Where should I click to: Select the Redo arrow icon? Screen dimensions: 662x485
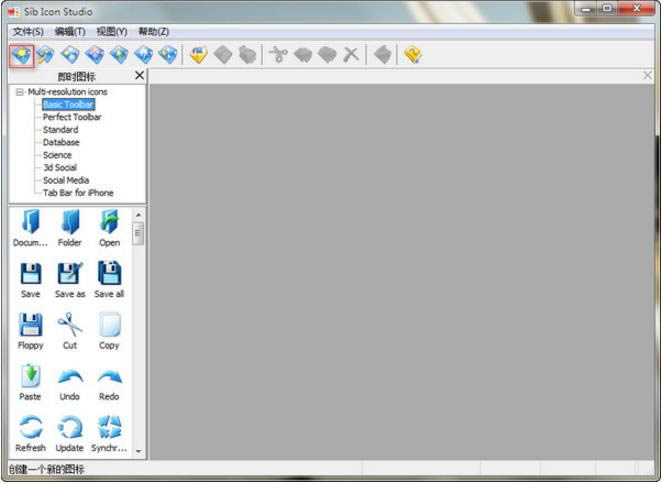[x=109, y=378]
